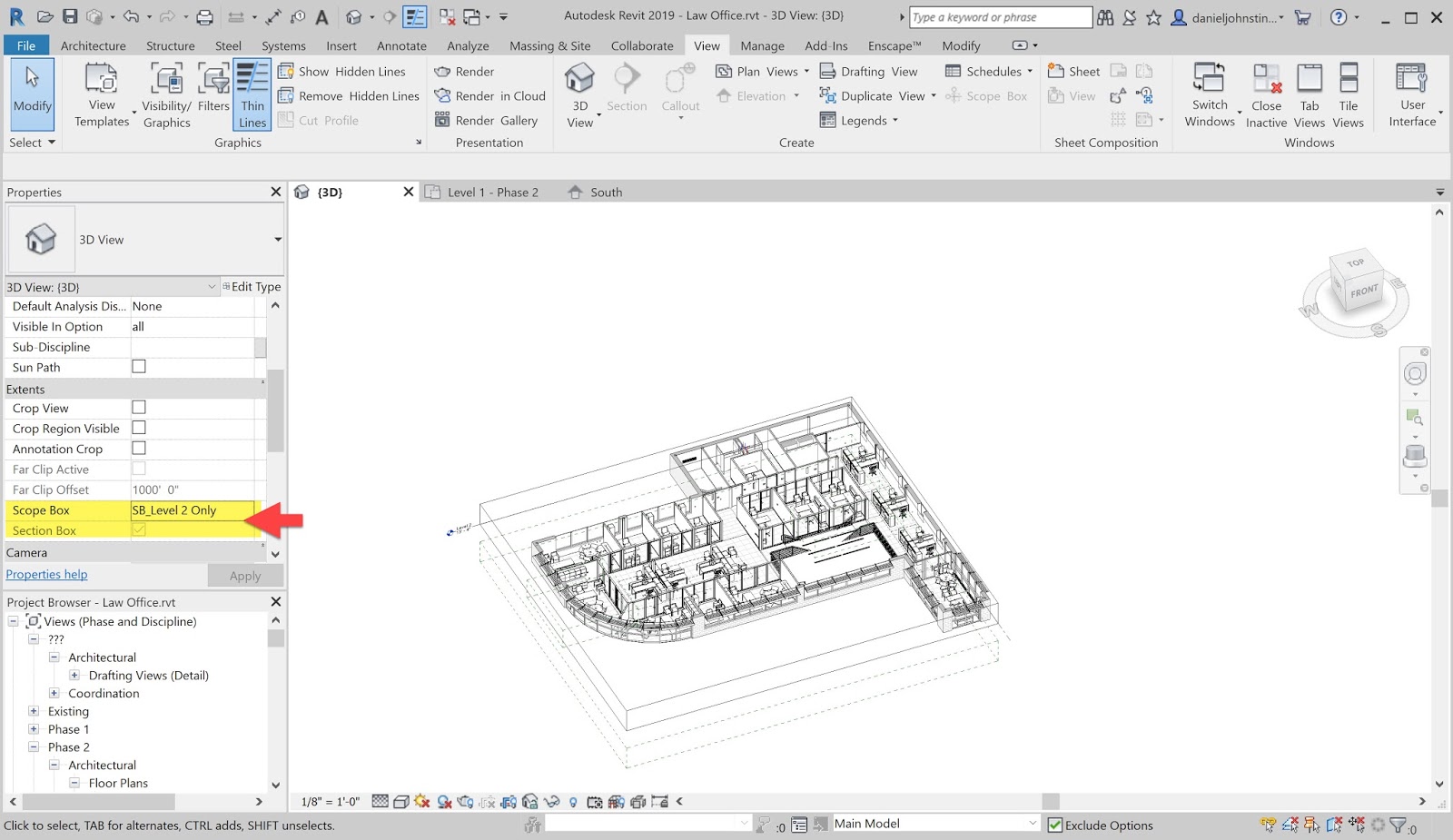Select the Callout tool

tap(679, 86)
